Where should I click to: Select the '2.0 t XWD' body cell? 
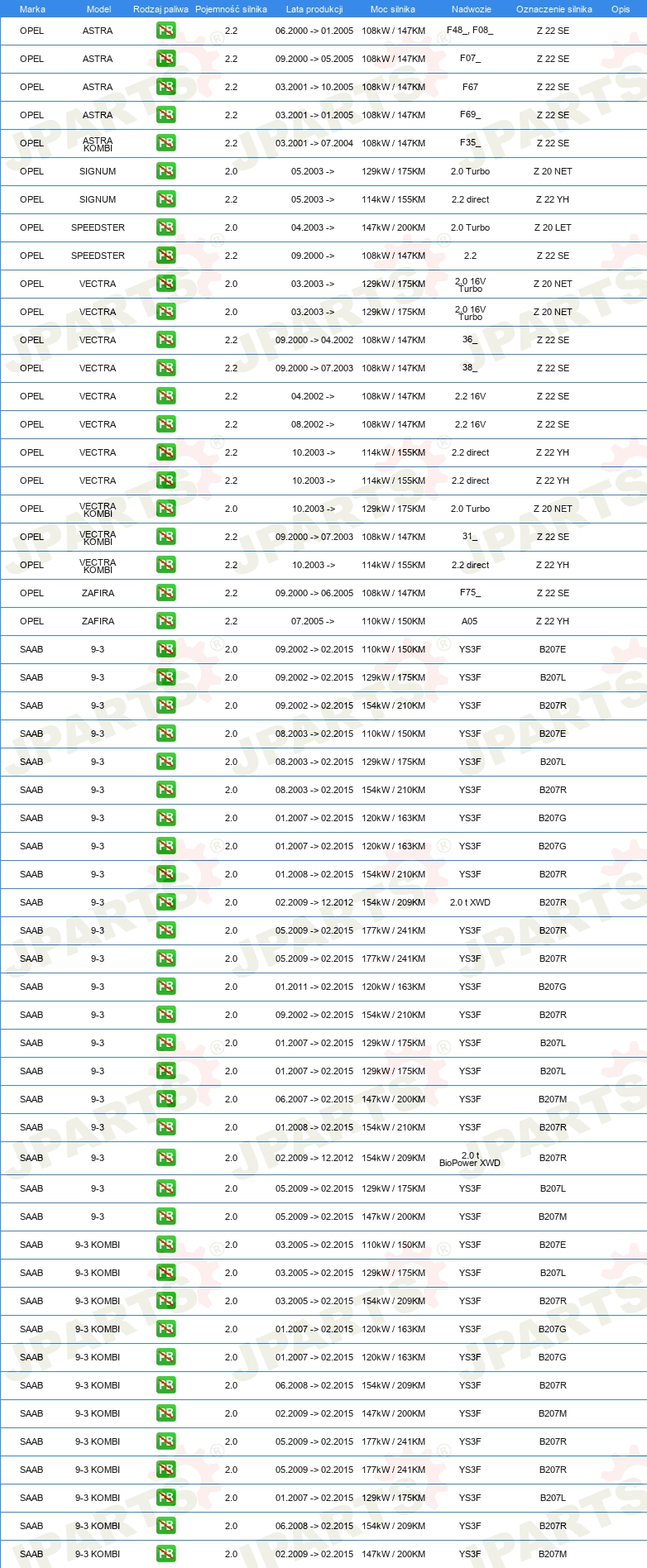(470, 902)
